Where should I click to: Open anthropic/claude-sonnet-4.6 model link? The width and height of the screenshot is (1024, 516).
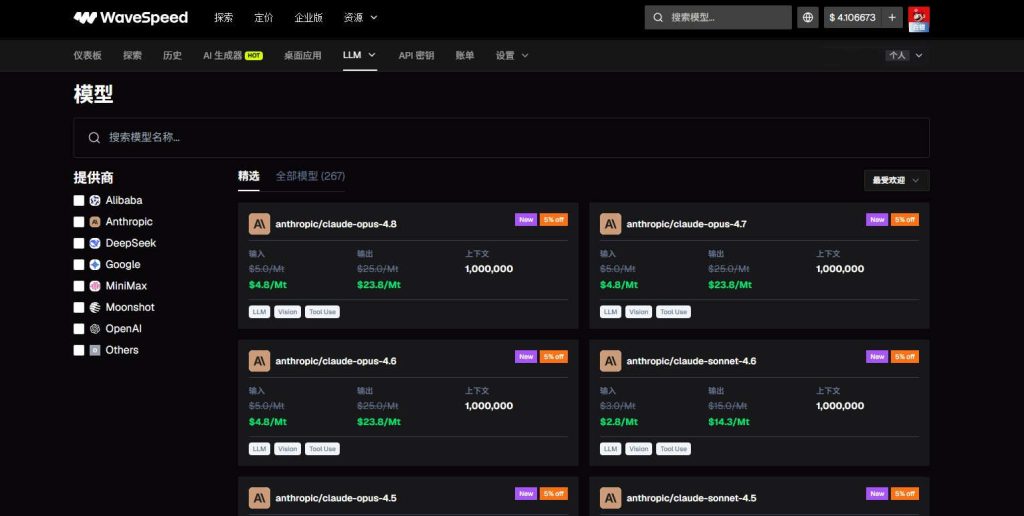click(691, 361)
